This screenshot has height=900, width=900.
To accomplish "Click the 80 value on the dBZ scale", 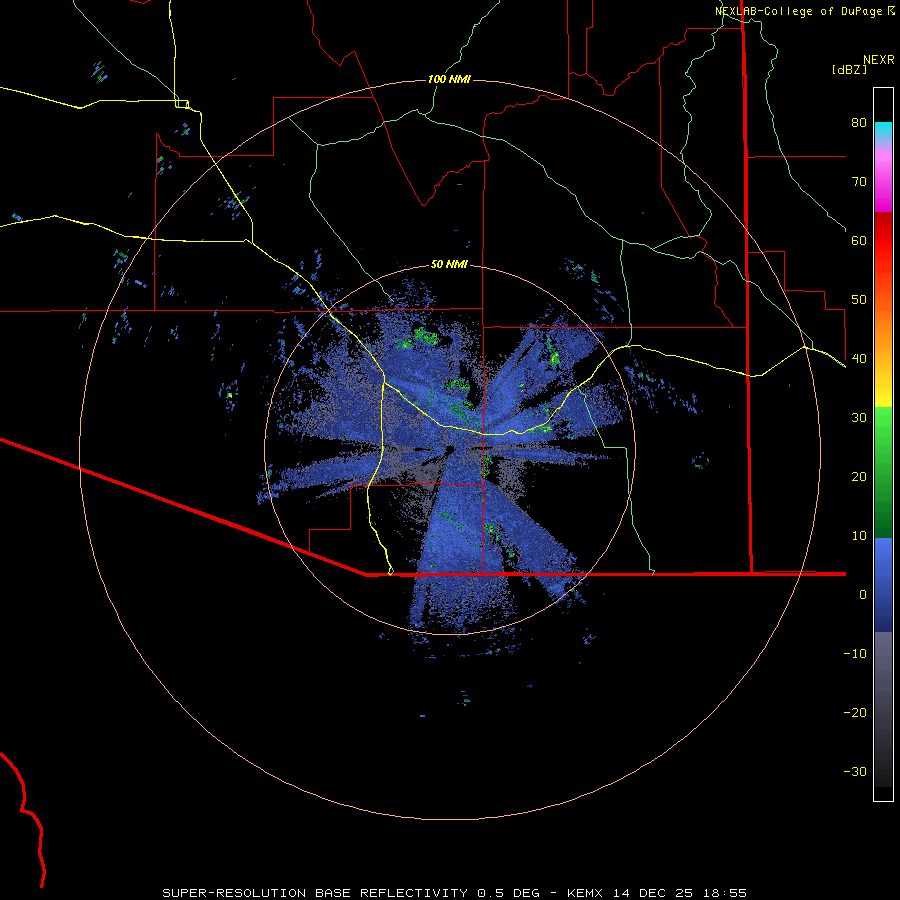I will (859, 123).
